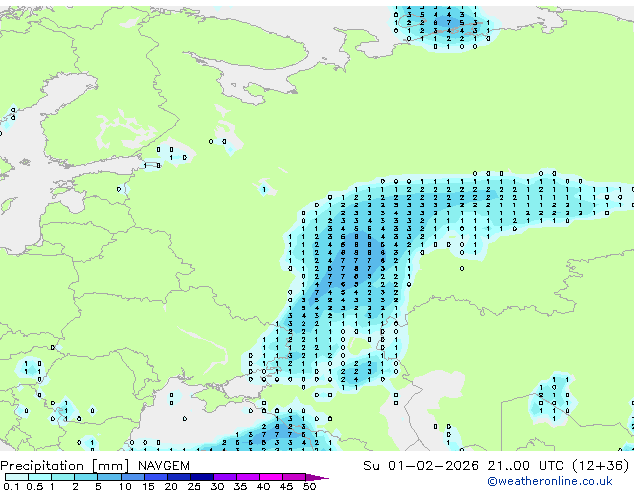The height and width of the screenshot is (490, 634).
Task: Choose the magenta swatch between 40 and 45
Action: click(x=271, y=477)
